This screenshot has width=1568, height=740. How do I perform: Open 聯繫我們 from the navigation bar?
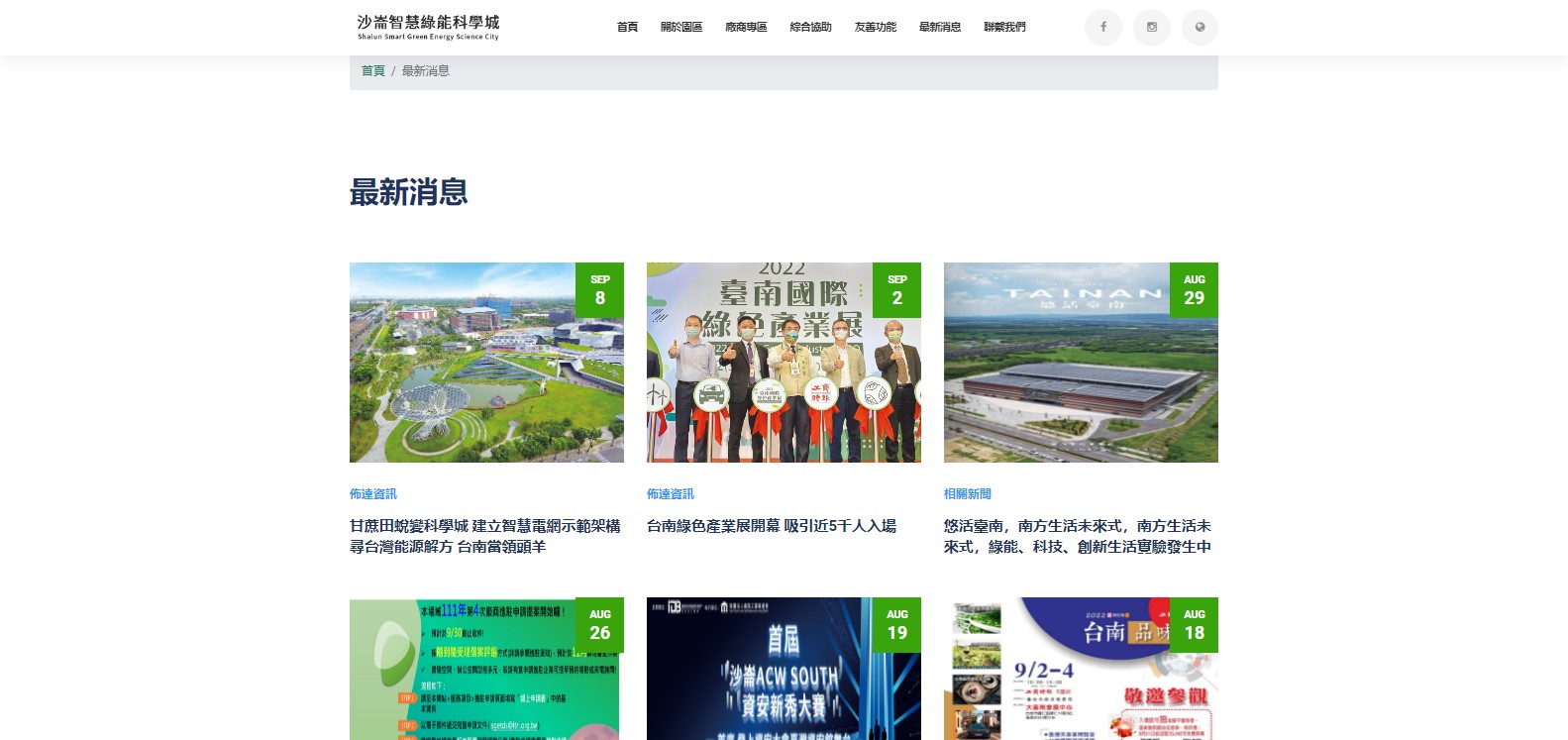pos(1004,28)
